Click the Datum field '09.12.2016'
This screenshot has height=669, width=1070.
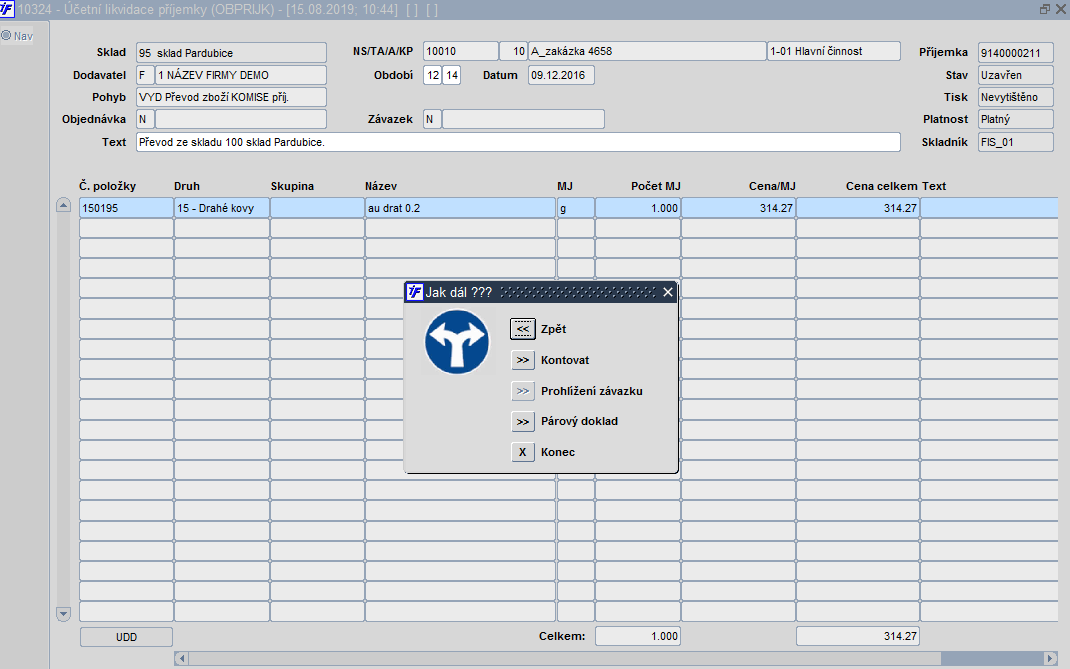click(561, 75)
